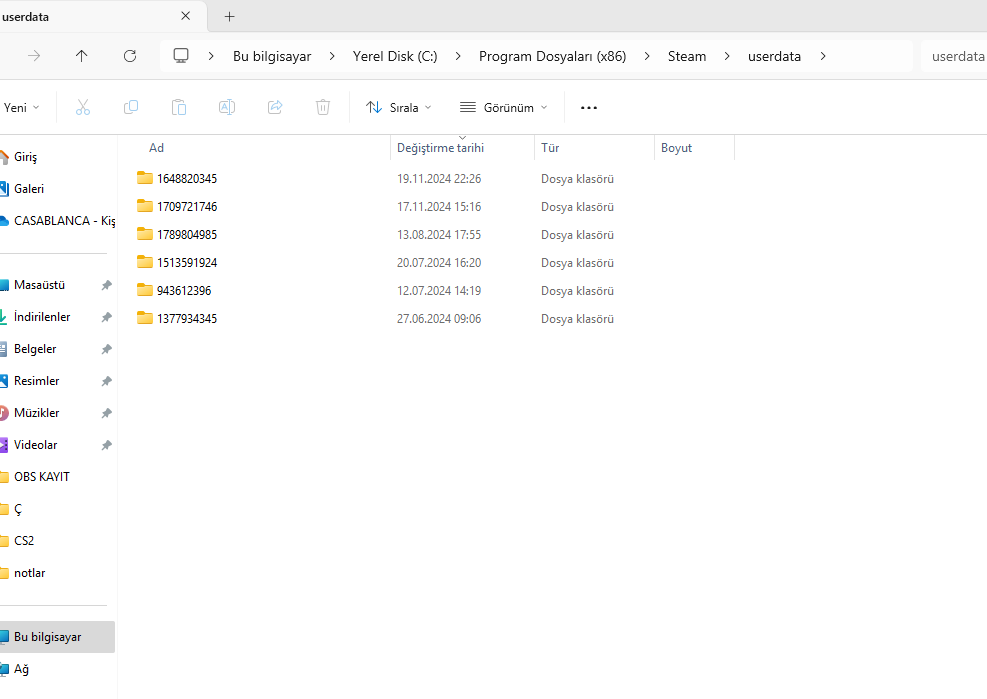
Task: Click folder icon of 1709721746
Action: 145,206
